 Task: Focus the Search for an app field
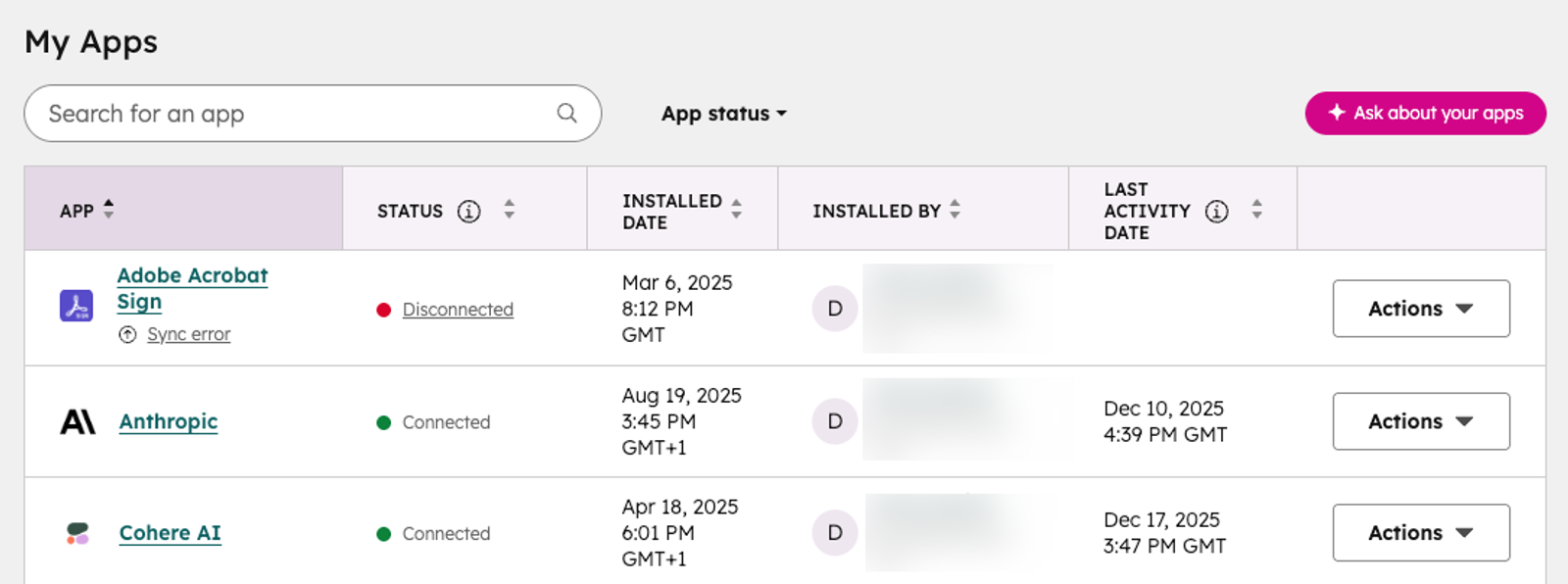[x=313, y=113]
